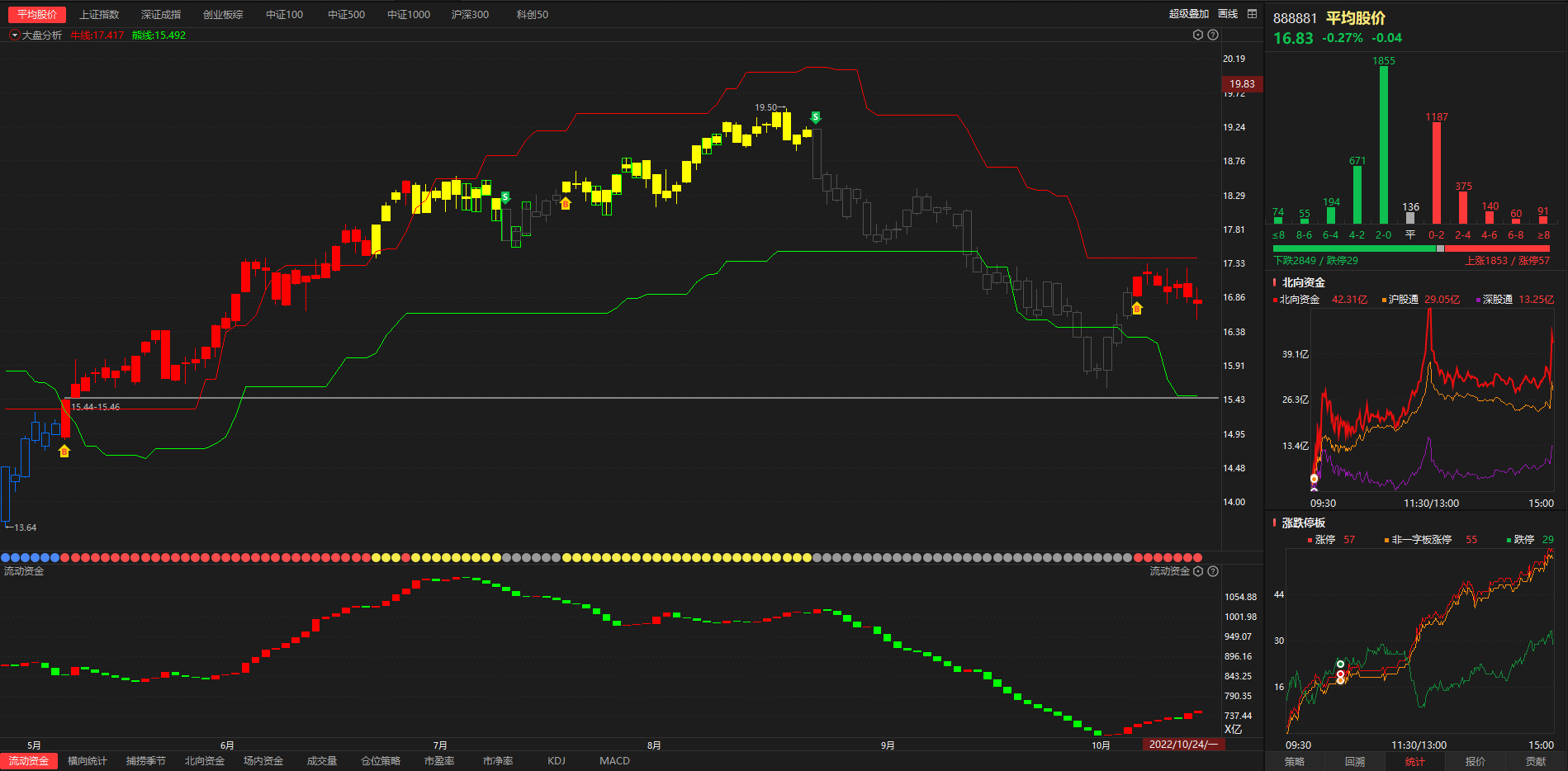The image size is (1568, 771).
Task: Click the 北向资金 section header
Action: point(1303,283)
